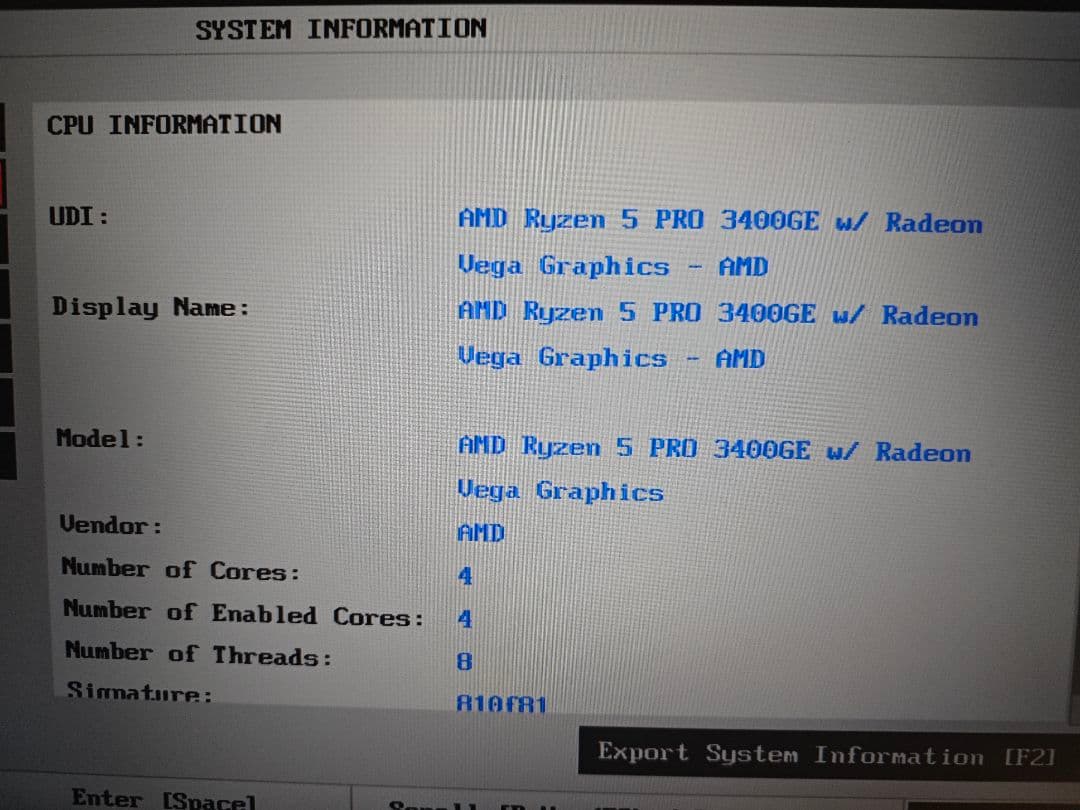Select the Number of Enabled Cores row
Viewport: 1080px width, 810px height.
pyautogui.click(x=245, y=617)
